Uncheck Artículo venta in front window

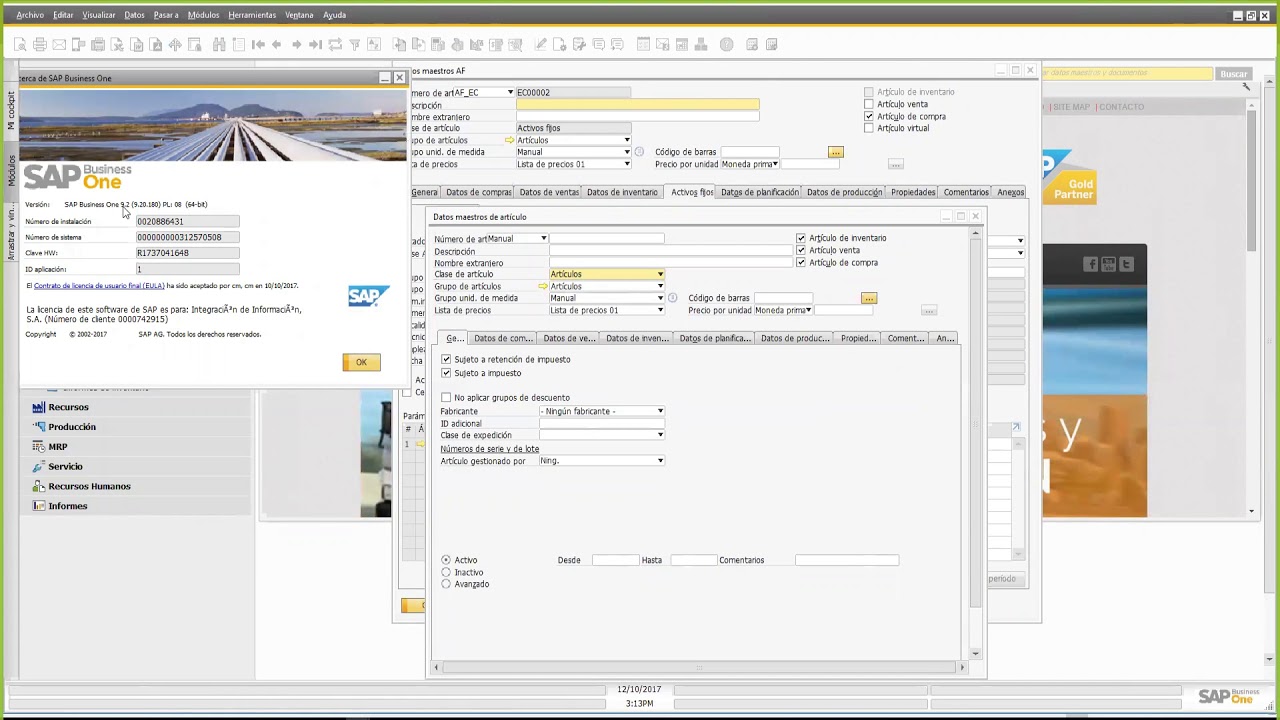click(801, 250)
